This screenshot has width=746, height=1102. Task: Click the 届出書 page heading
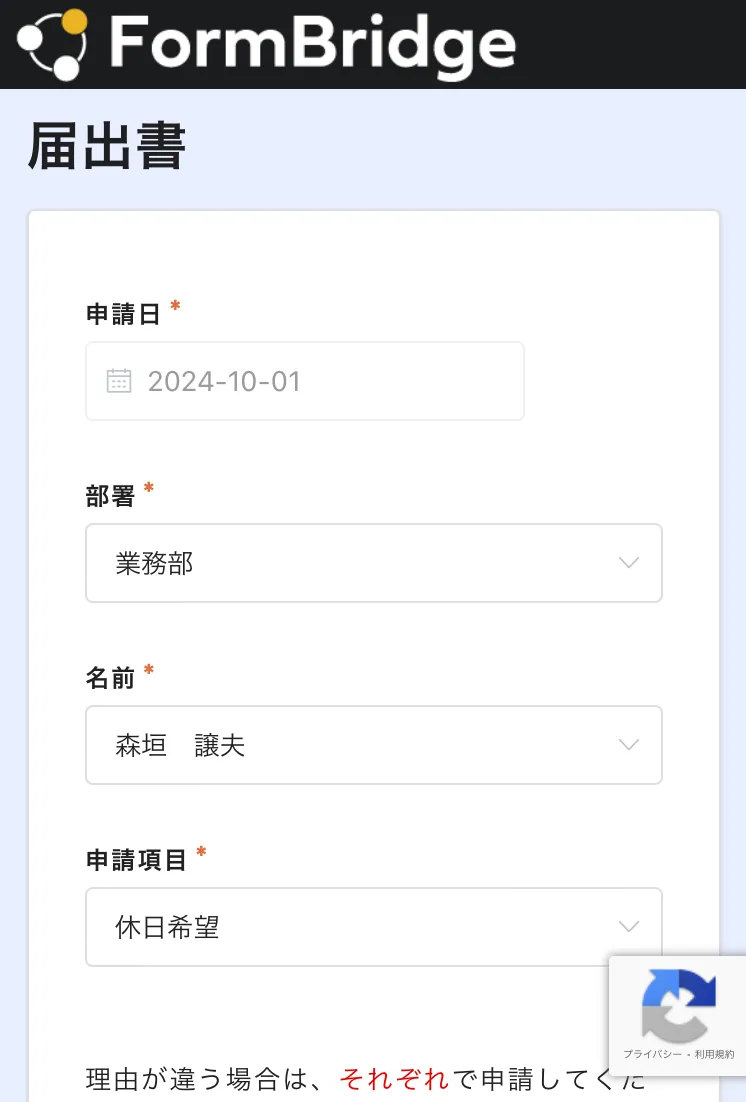tap(107, 148)
